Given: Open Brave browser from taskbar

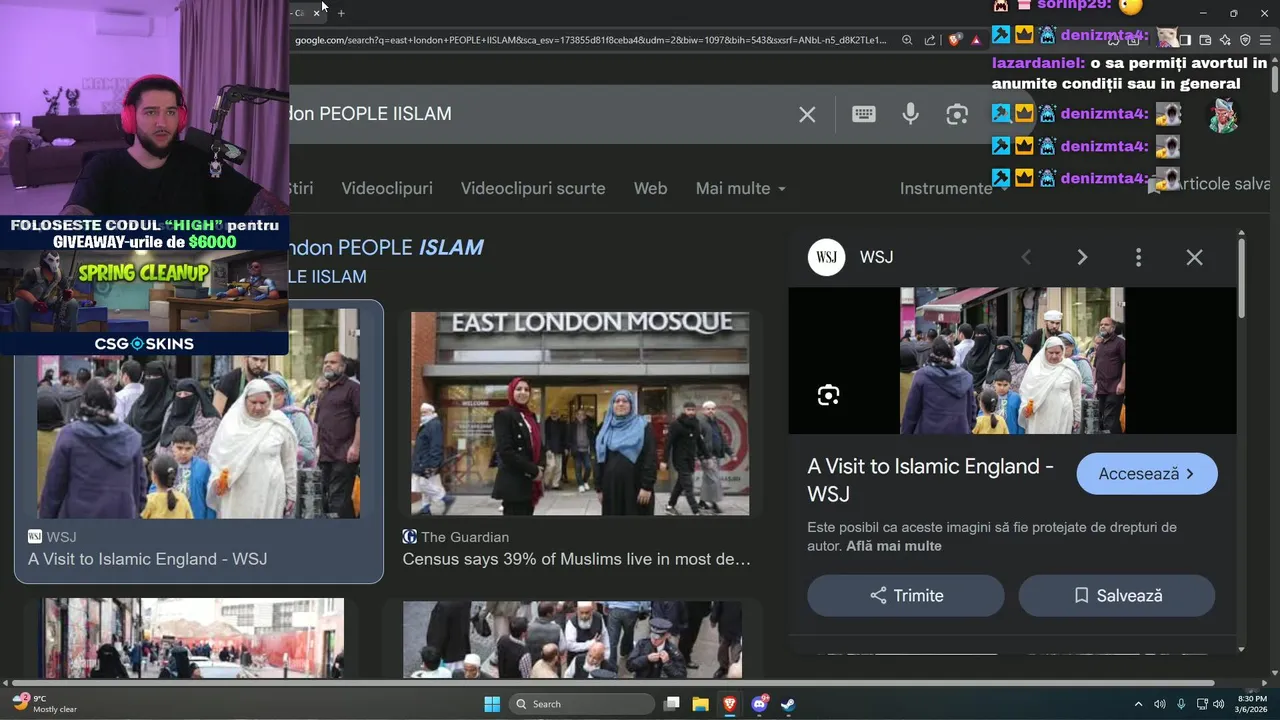Looking at the screenshot, I should point(729,704).
